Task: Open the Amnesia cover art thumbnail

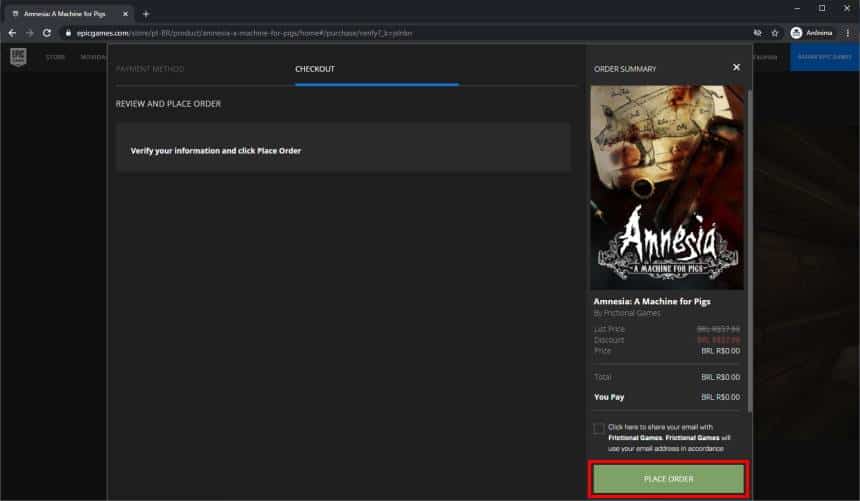Action: pyautogui.click(x=667, y=187)
